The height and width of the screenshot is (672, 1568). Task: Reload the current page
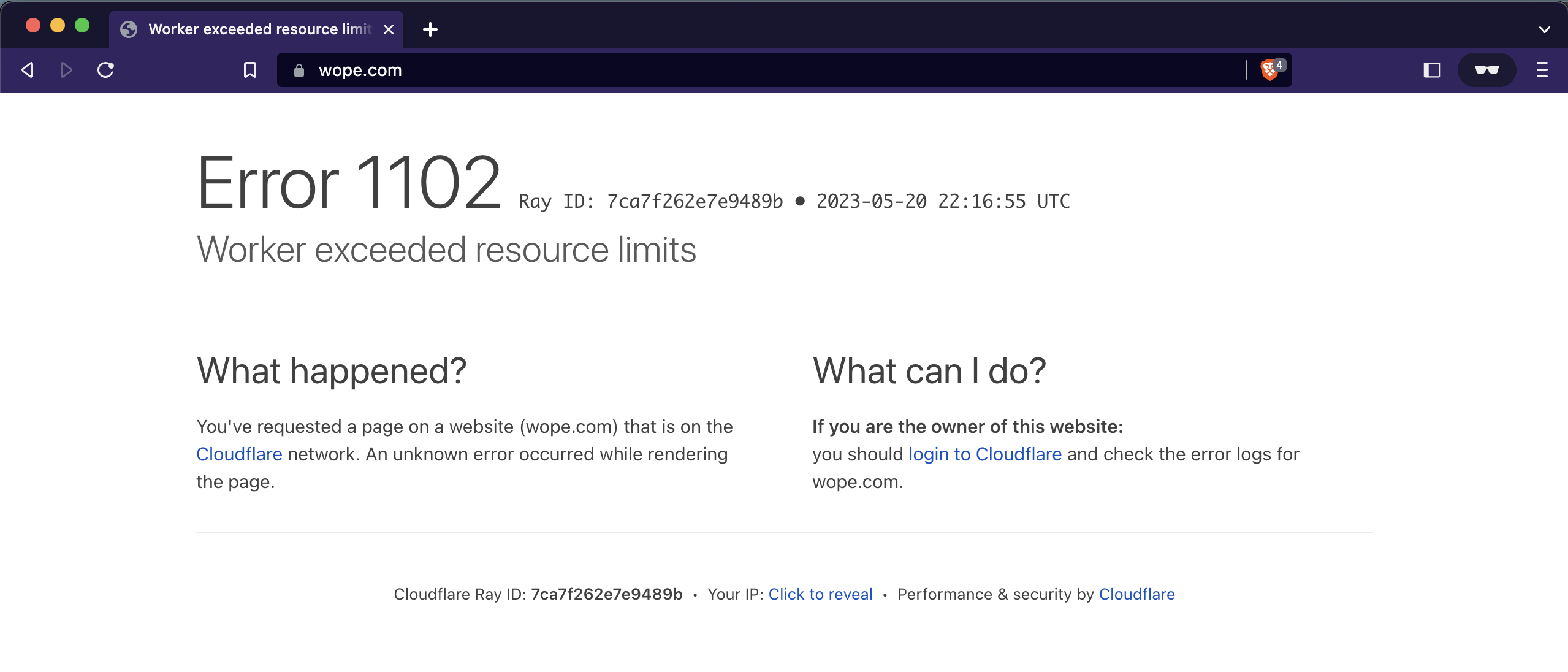click(x=105, y=70)
